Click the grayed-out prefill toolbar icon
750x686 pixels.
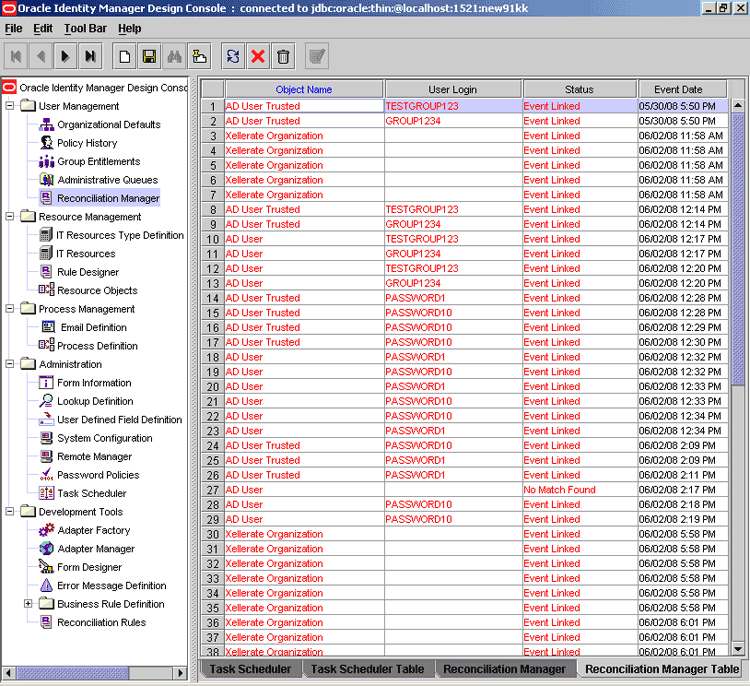(x=317, y=56)
